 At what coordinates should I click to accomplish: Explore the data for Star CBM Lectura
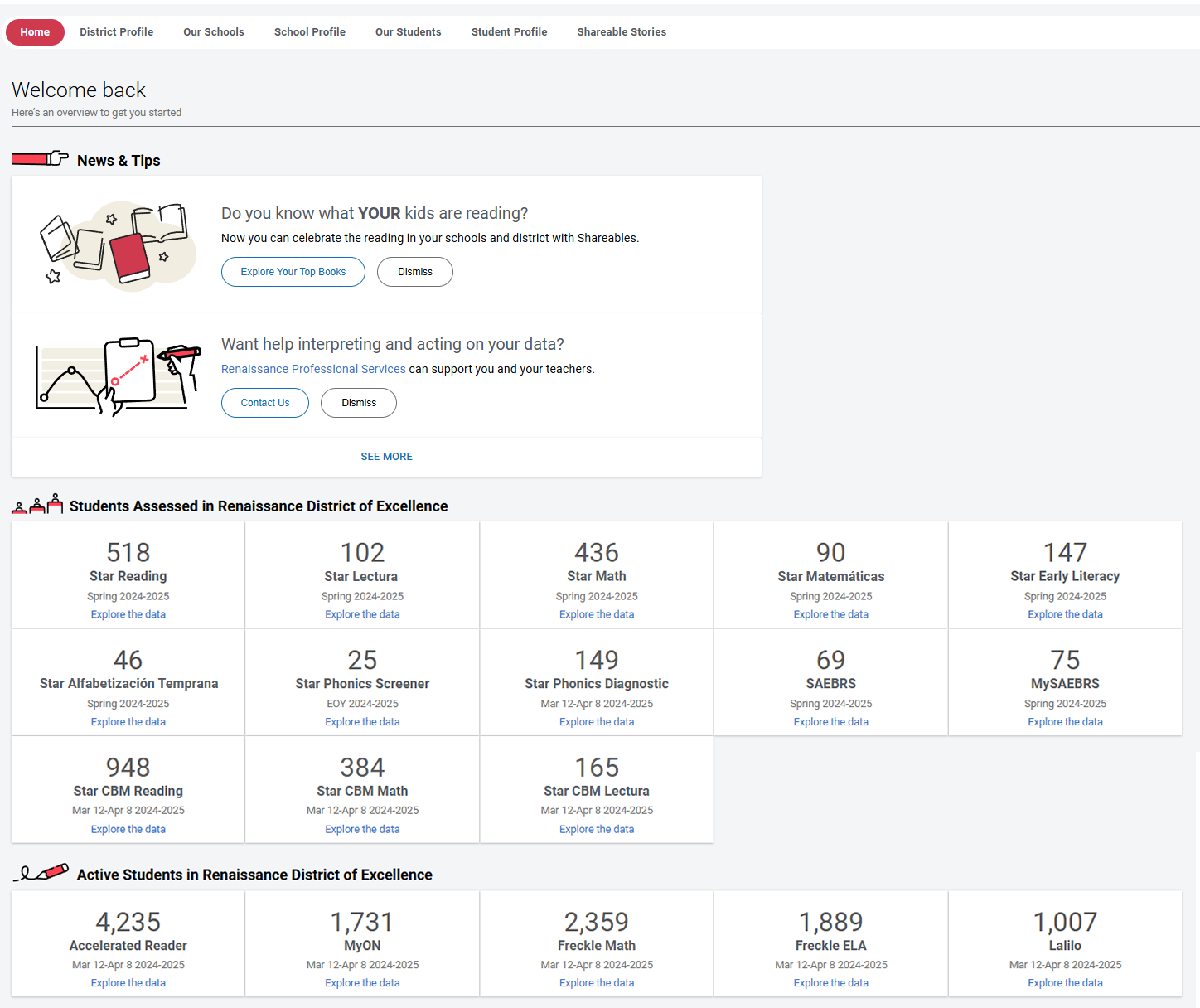[x=597, y=829]
